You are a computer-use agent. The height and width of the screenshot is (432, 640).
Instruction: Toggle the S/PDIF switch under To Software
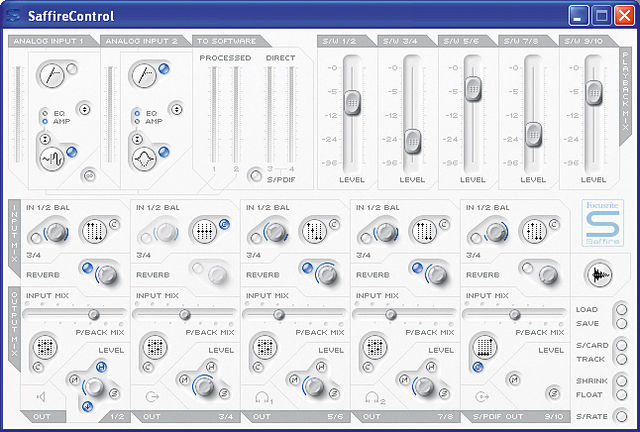[x=256, y=176]
